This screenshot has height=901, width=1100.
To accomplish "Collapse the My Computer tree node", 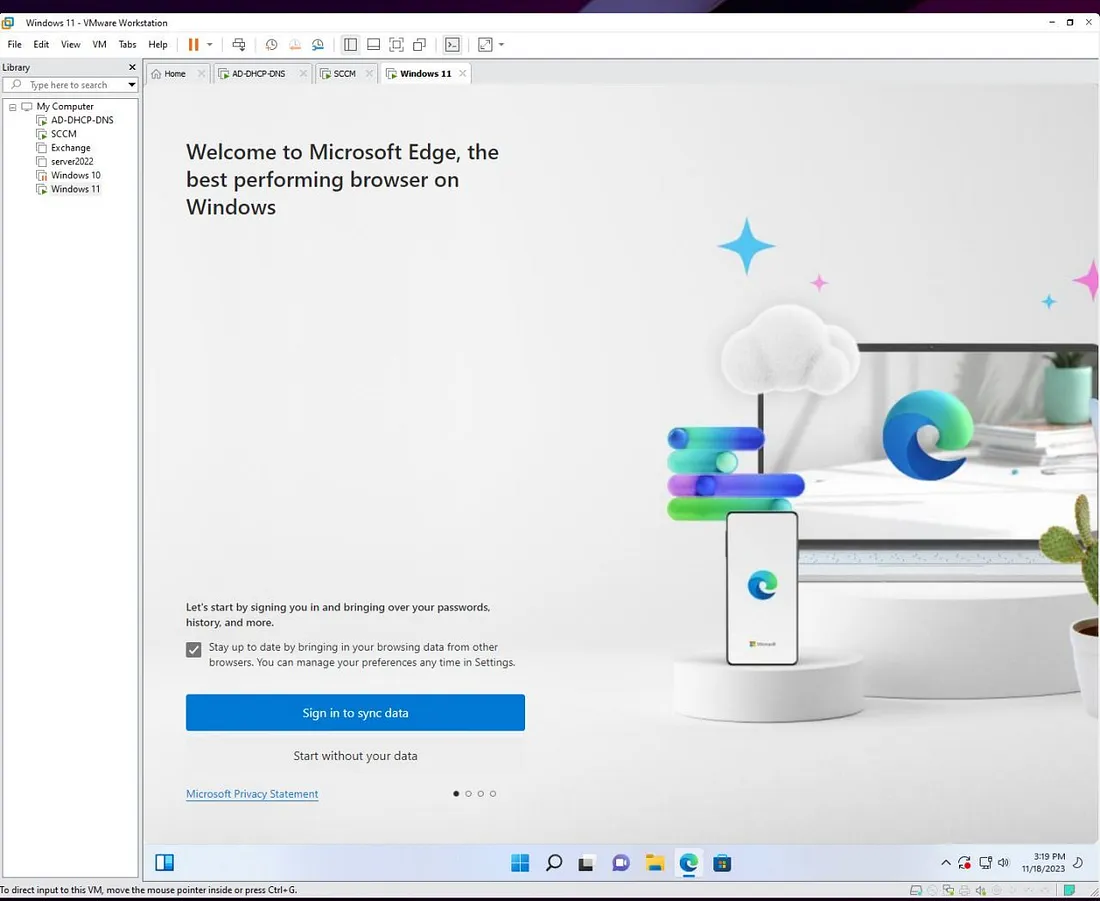I will 13,106.
